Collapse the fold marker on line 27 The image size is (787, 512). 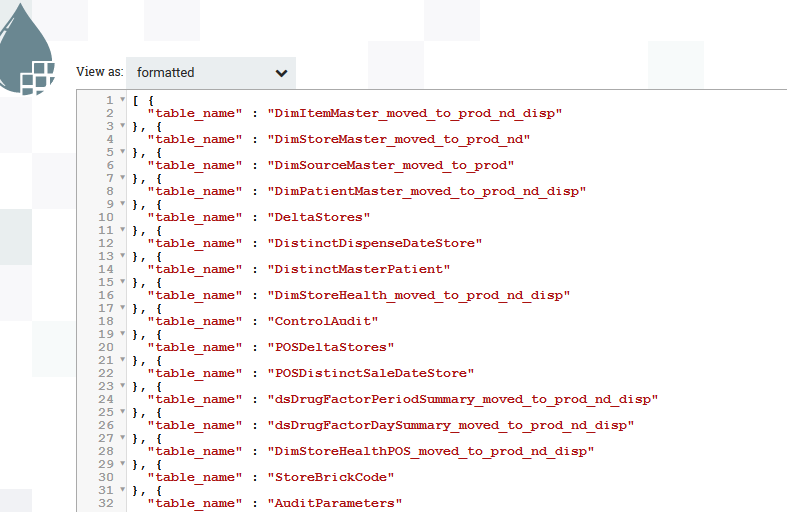pyautogui.click(x=122, y=438)
